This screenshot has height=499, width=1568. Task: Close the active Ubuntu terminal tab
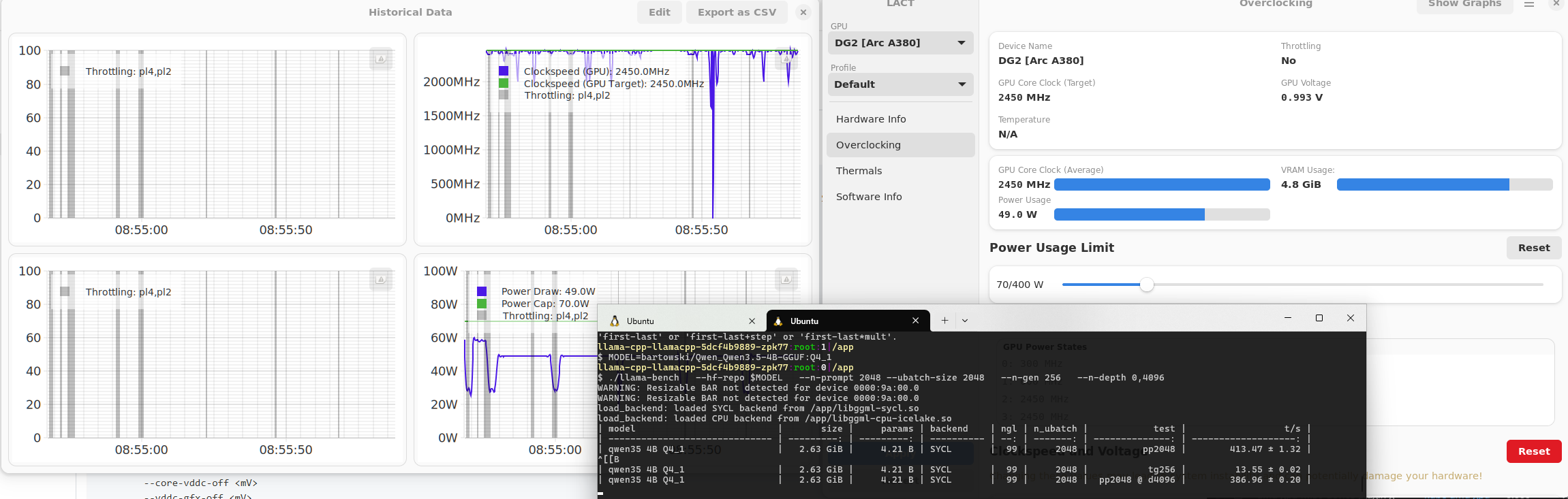(x=916, y=321)
